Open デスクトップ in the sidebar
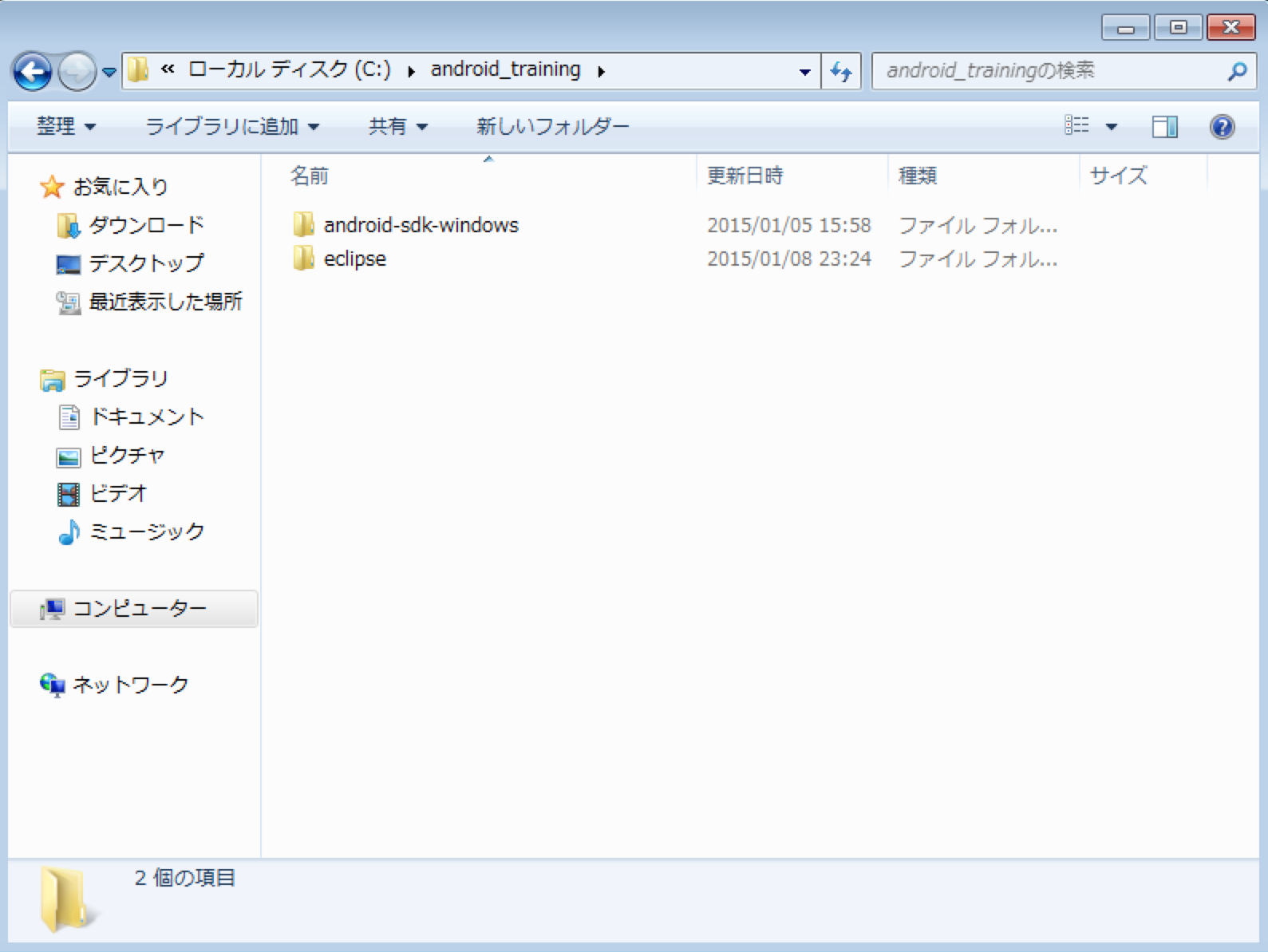This screenshot has height=952, width=1268. pos(147,263)
